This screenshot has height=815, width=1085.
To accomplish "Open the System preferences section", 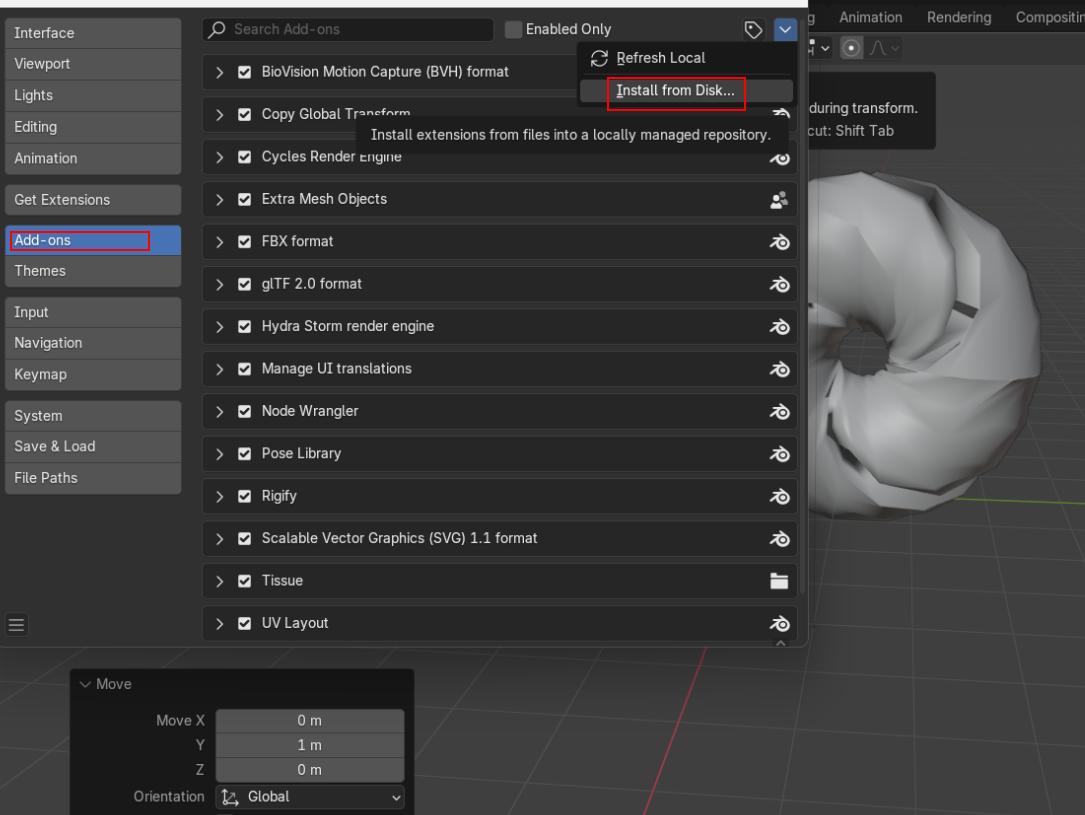I will pos(93,416).
